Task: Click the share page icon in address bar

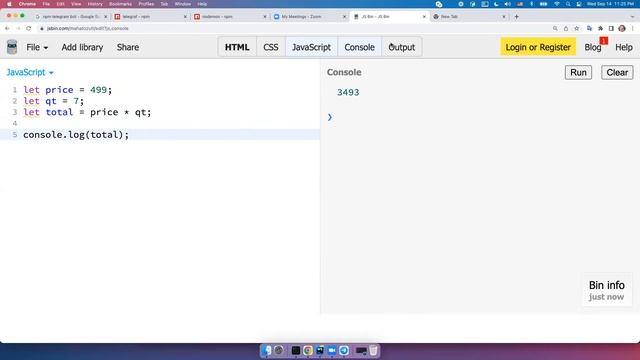Action: (x=566, y=29)
